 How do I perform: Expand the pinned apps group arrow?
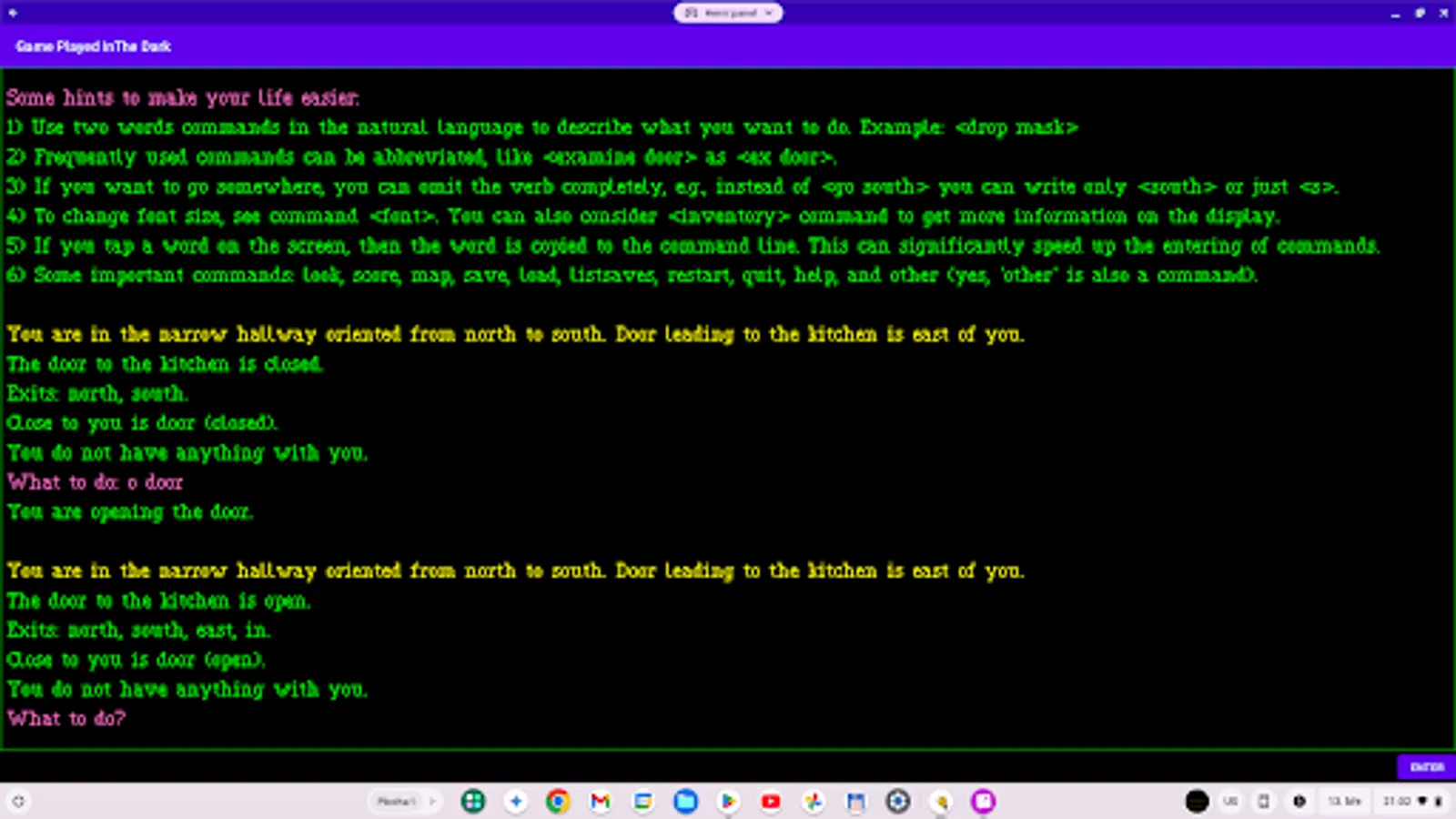tap(433, 801)
